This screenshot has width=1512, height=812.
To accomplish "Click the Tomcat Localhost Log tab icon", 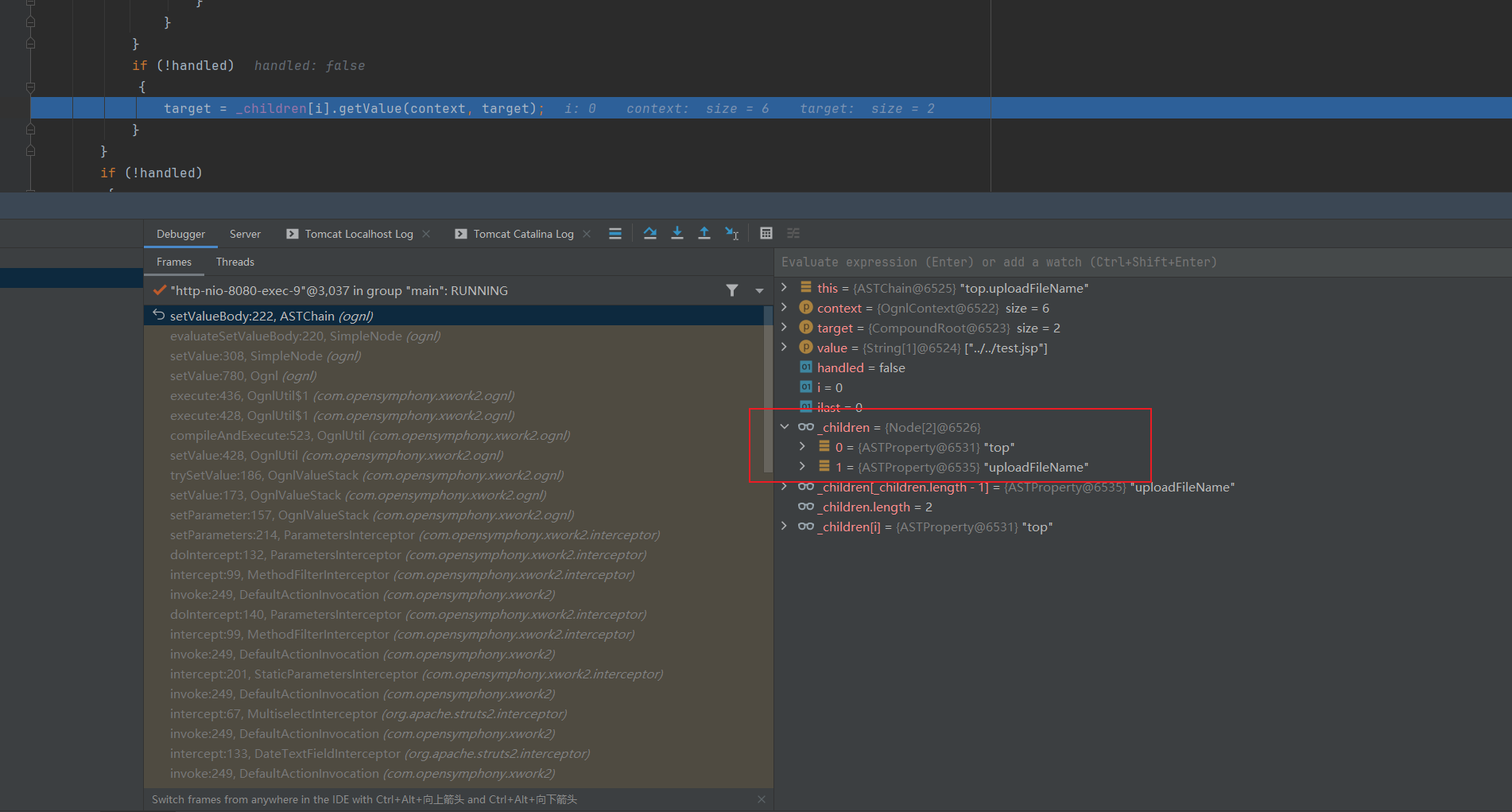I will pos(293,234).
